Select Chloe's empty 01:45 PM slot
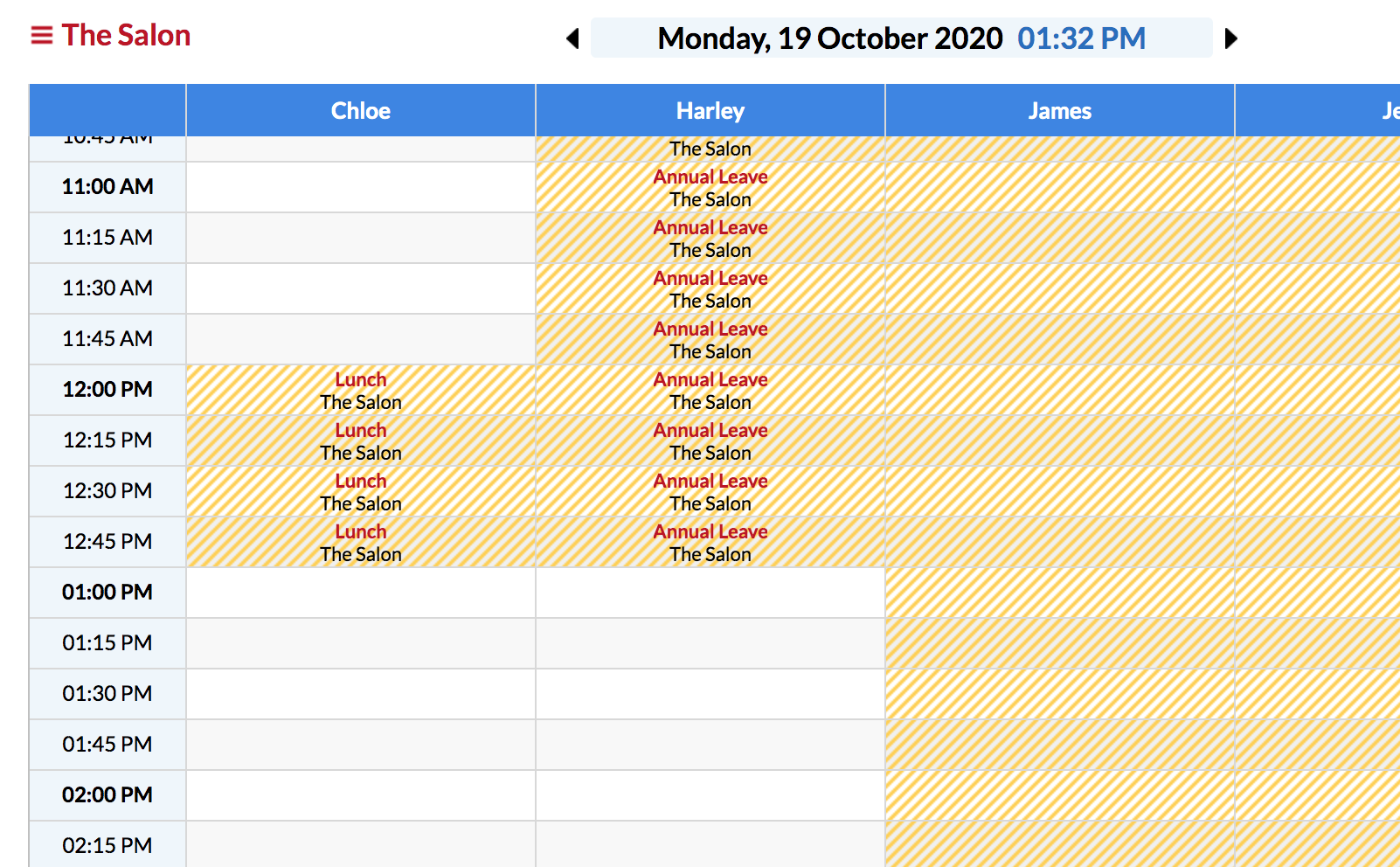1400x867 pixels. pos(361,745)
